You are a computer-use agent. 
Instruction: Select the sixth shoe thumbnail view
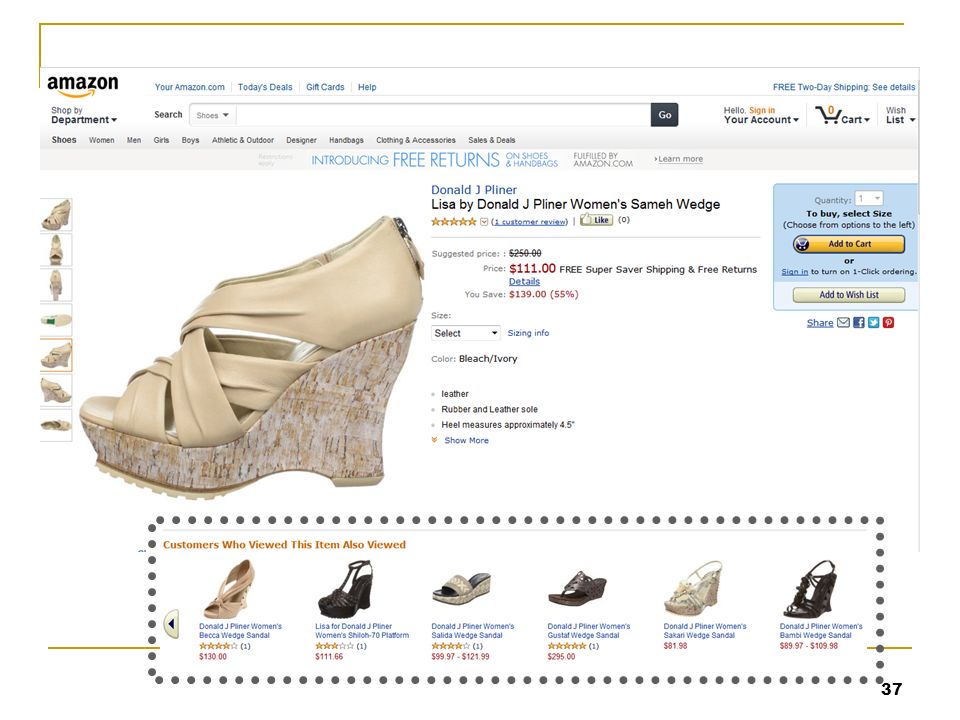coord(56,391)
